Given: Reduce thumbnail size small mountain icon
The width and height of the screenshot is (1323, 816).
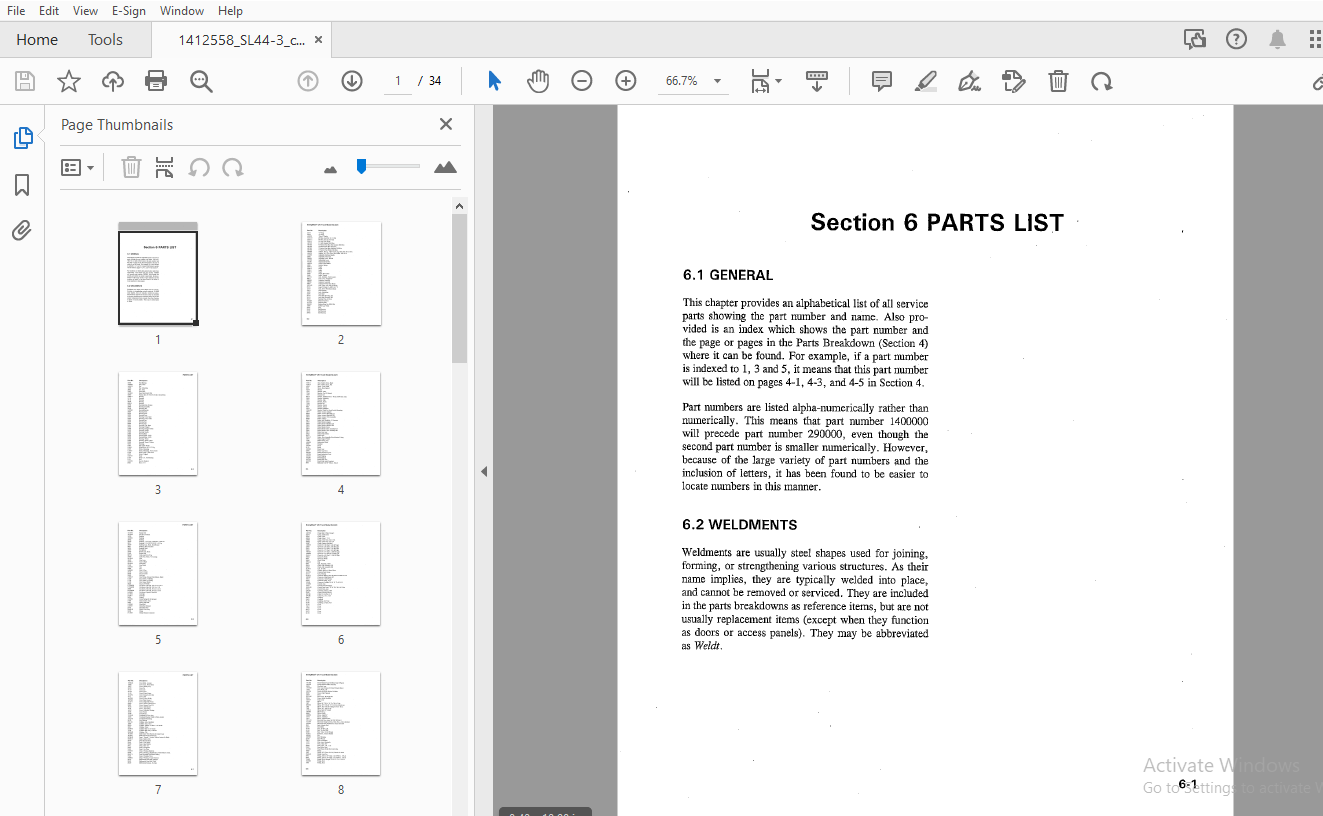Looking at the screenshot, I should [331, 169].
